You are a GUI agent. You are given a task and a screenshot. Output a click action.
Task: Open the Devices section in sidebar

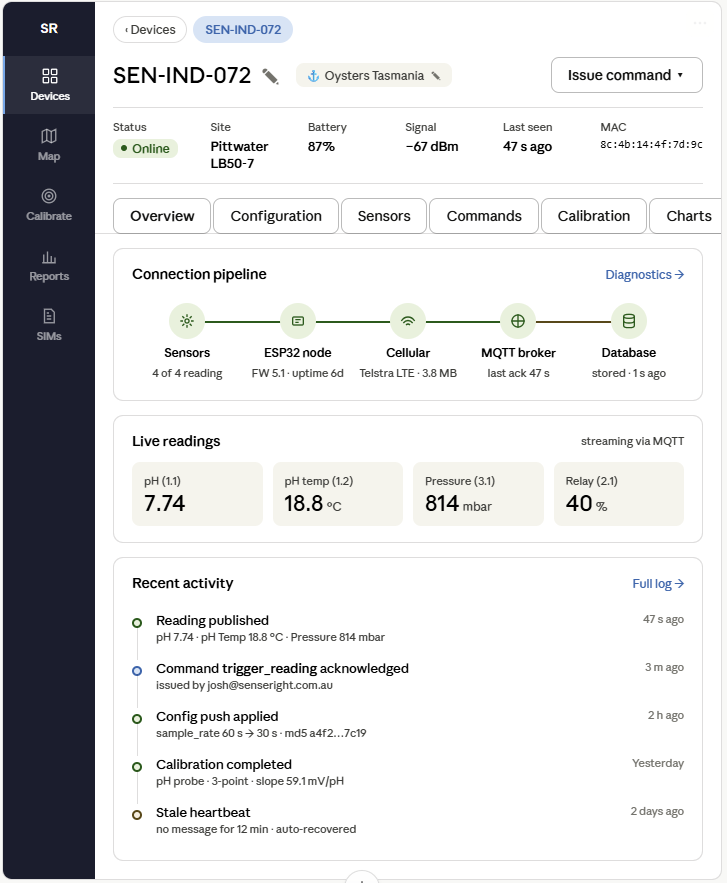[x=49, y=85]
